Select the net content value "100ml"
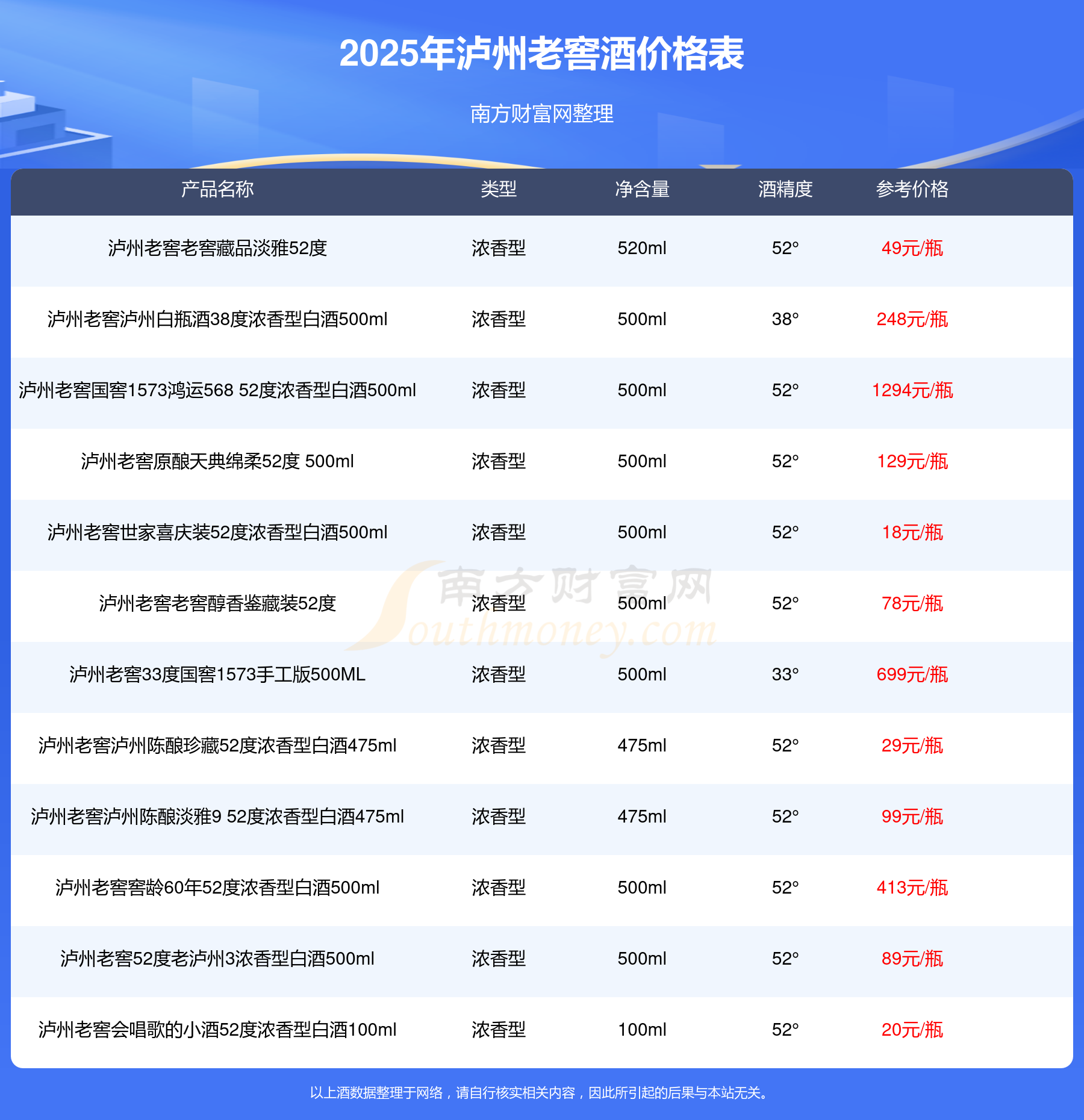 click(642, 1030)
